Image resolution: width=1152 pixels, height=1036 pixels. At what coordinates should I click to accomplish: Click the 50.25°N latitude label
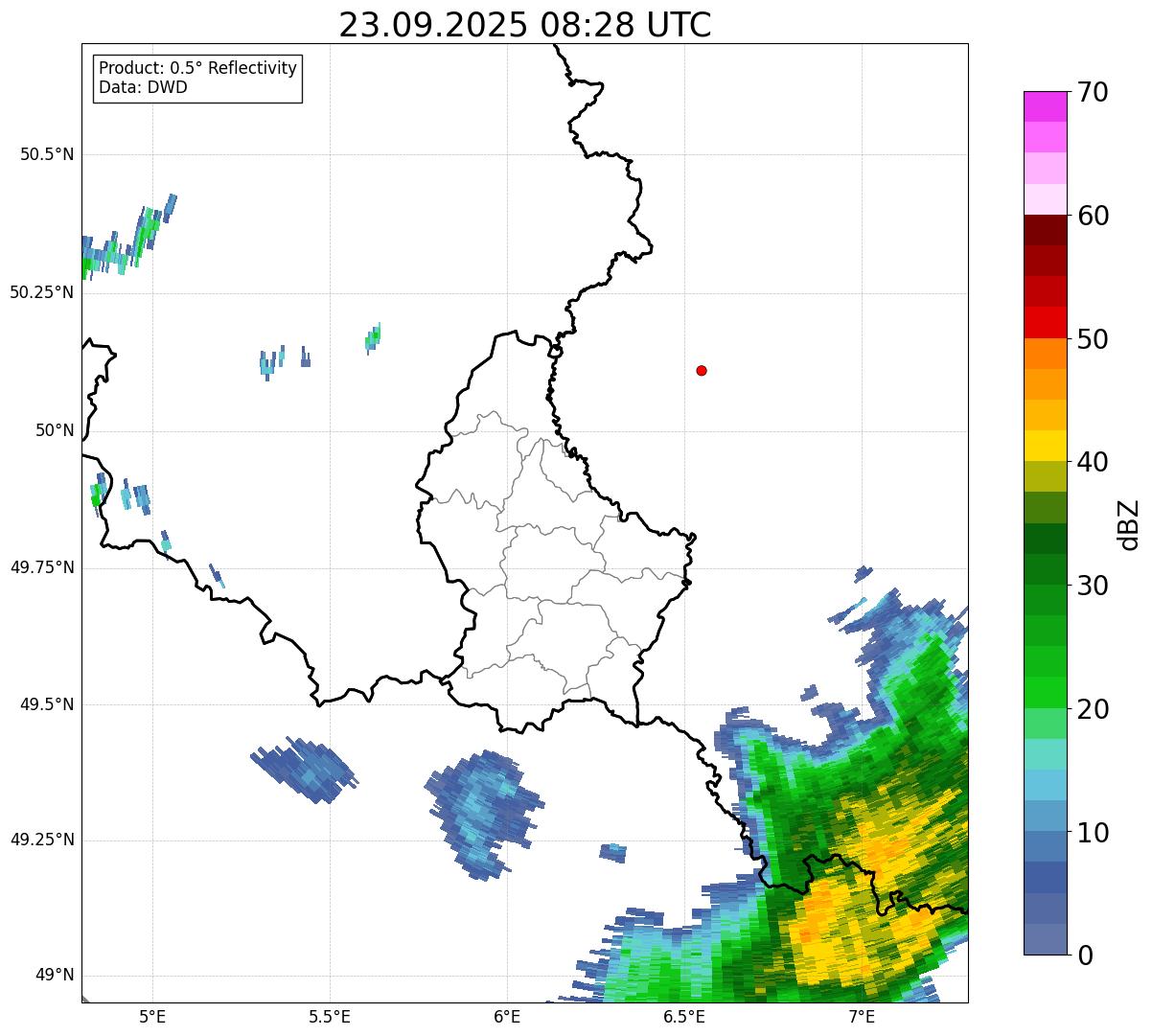click(x=42, y=292)
